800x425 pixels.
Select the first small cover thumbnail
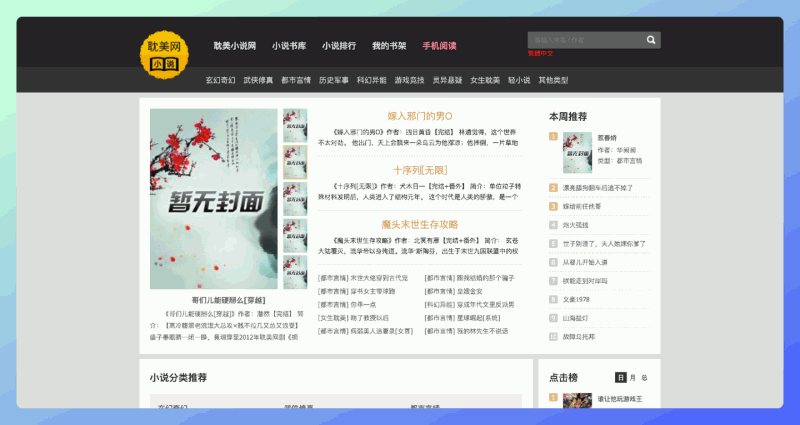(x=295, y=126)
